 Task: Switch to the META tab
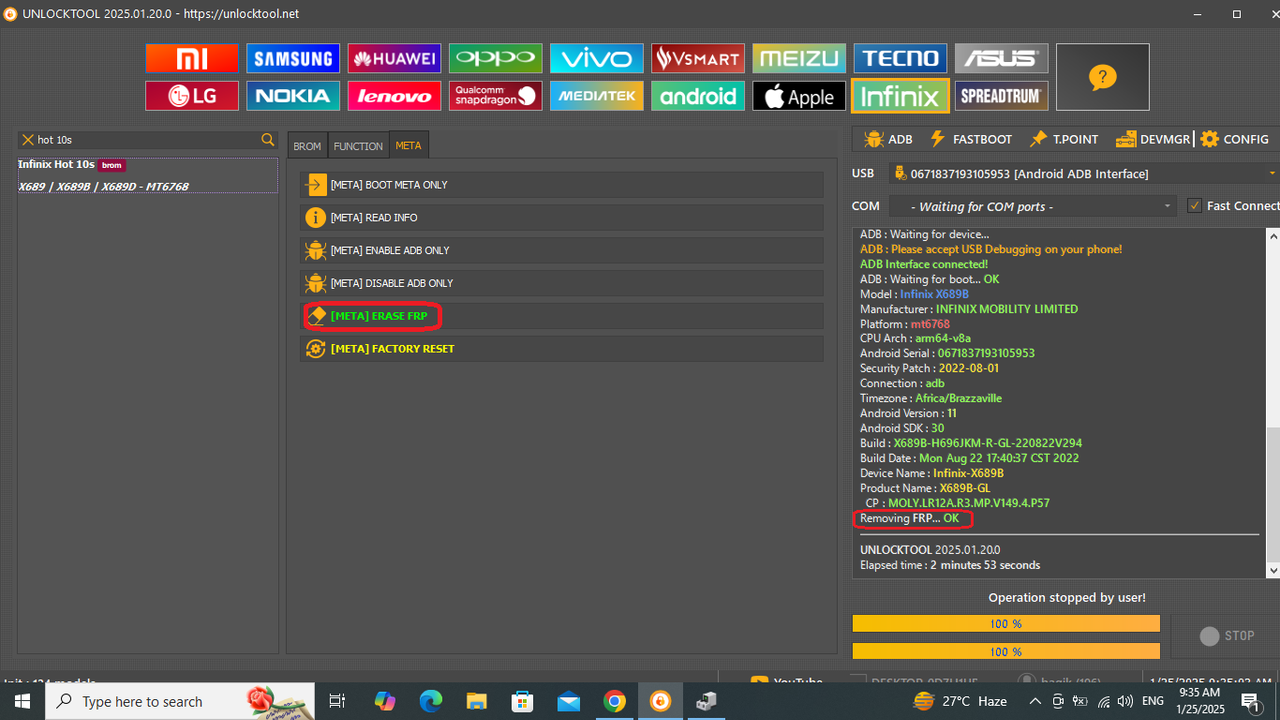click(x=408, y=146)
